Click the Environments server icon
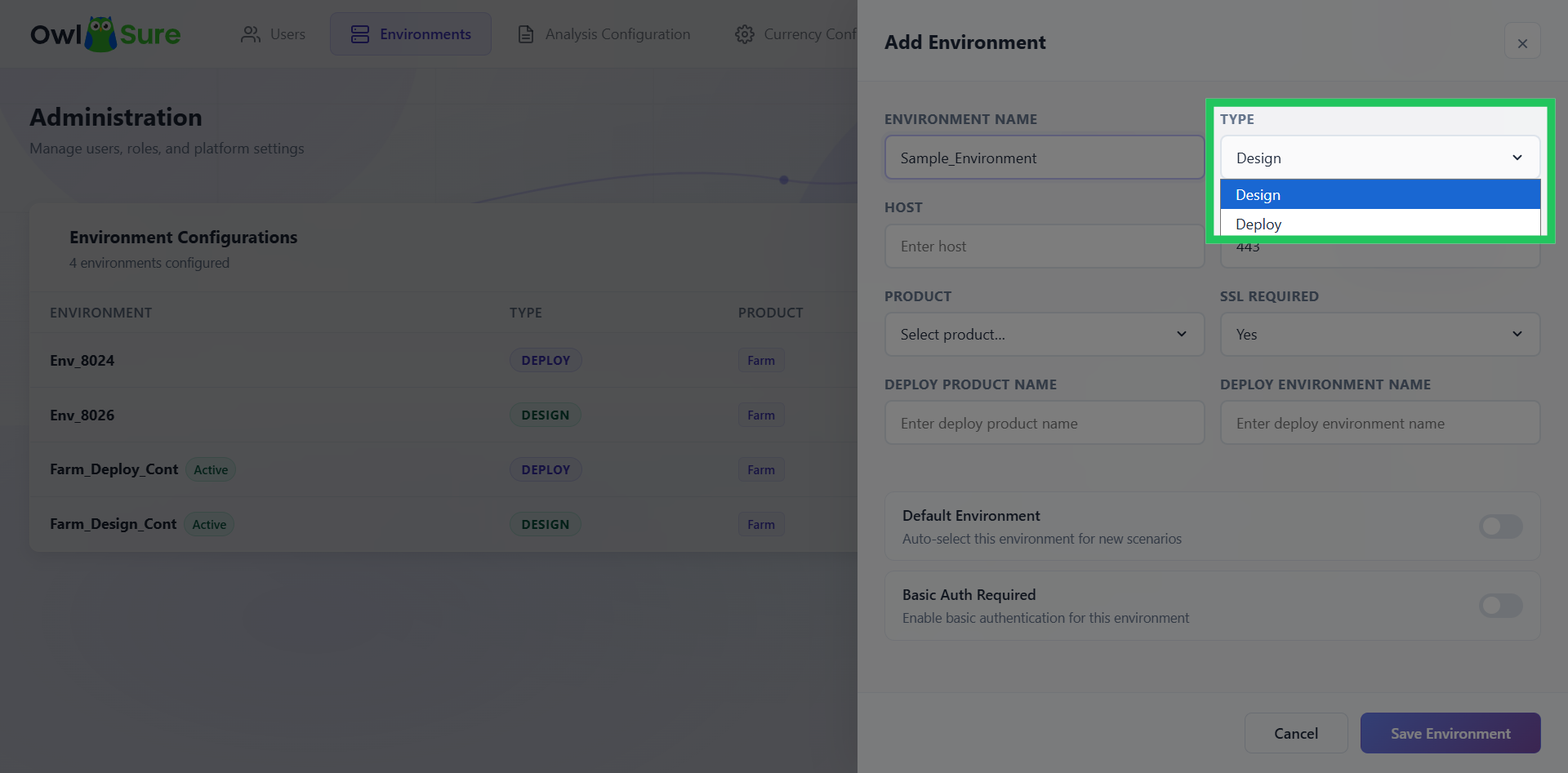The width and height of the screenshot is (1568, 773). point(360,34)
